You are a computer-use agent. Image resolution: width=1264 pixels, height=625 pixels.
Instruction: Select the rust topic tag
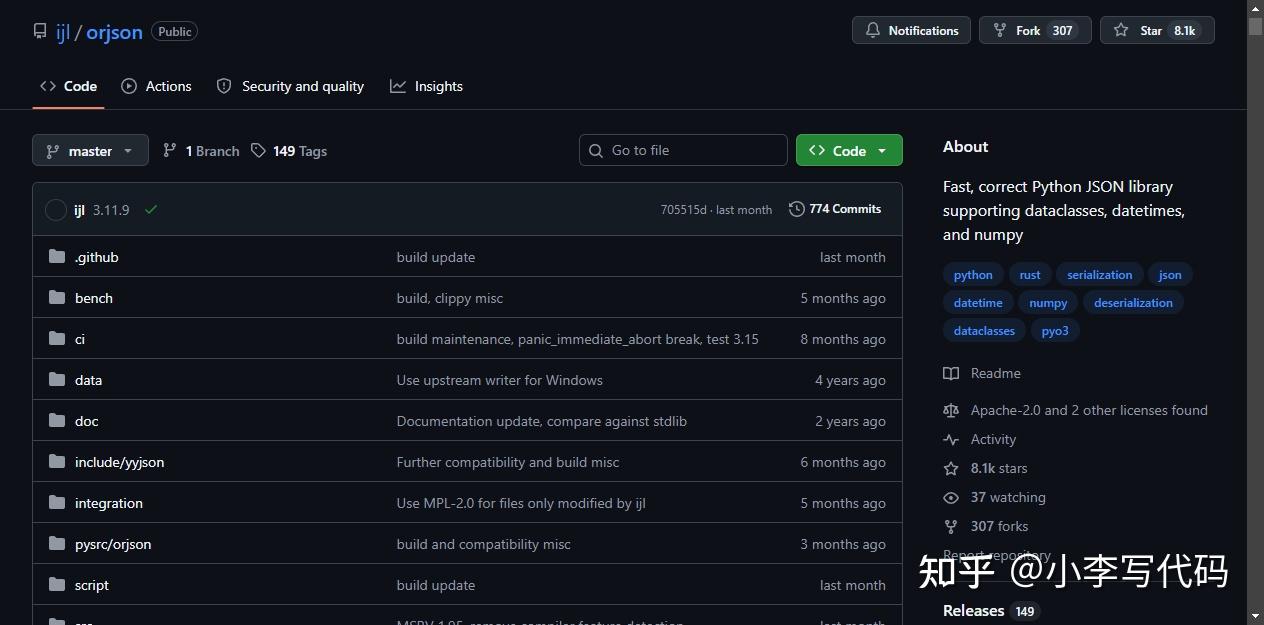point(1030,275)
